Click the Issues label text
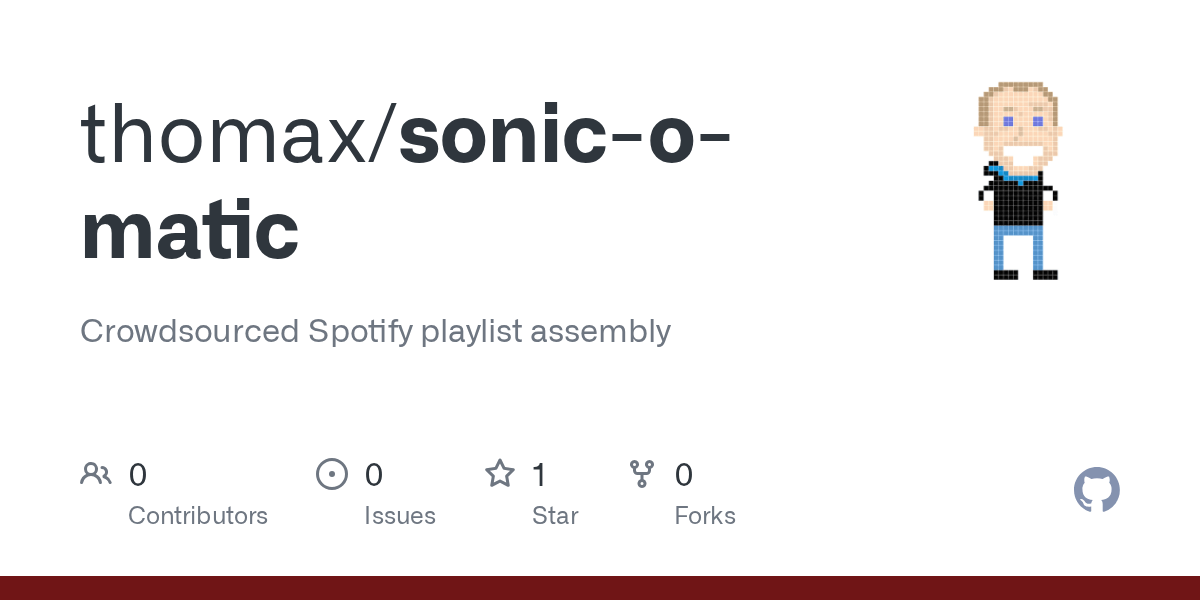 coord(400,516)
